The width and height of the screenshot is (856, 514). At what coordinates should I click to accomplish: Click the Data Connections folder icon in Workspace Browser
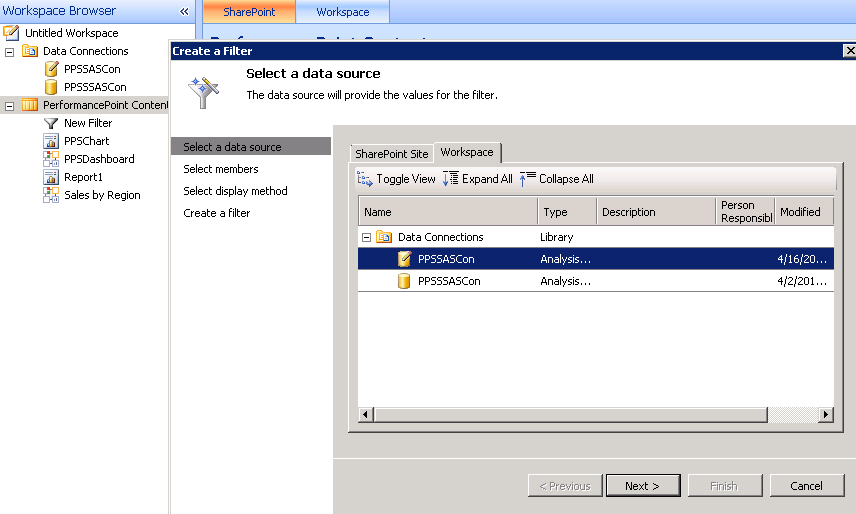click(x=30, y=51)
